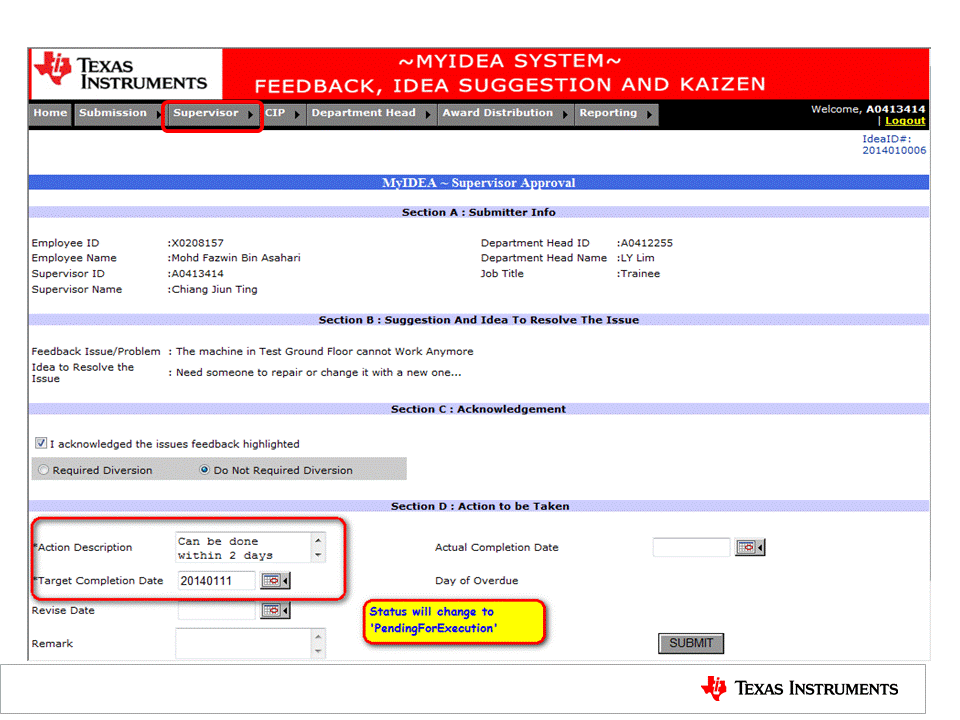
Task: Open calendar picker for Actual Completion Date
Action: tap(750, 547)
